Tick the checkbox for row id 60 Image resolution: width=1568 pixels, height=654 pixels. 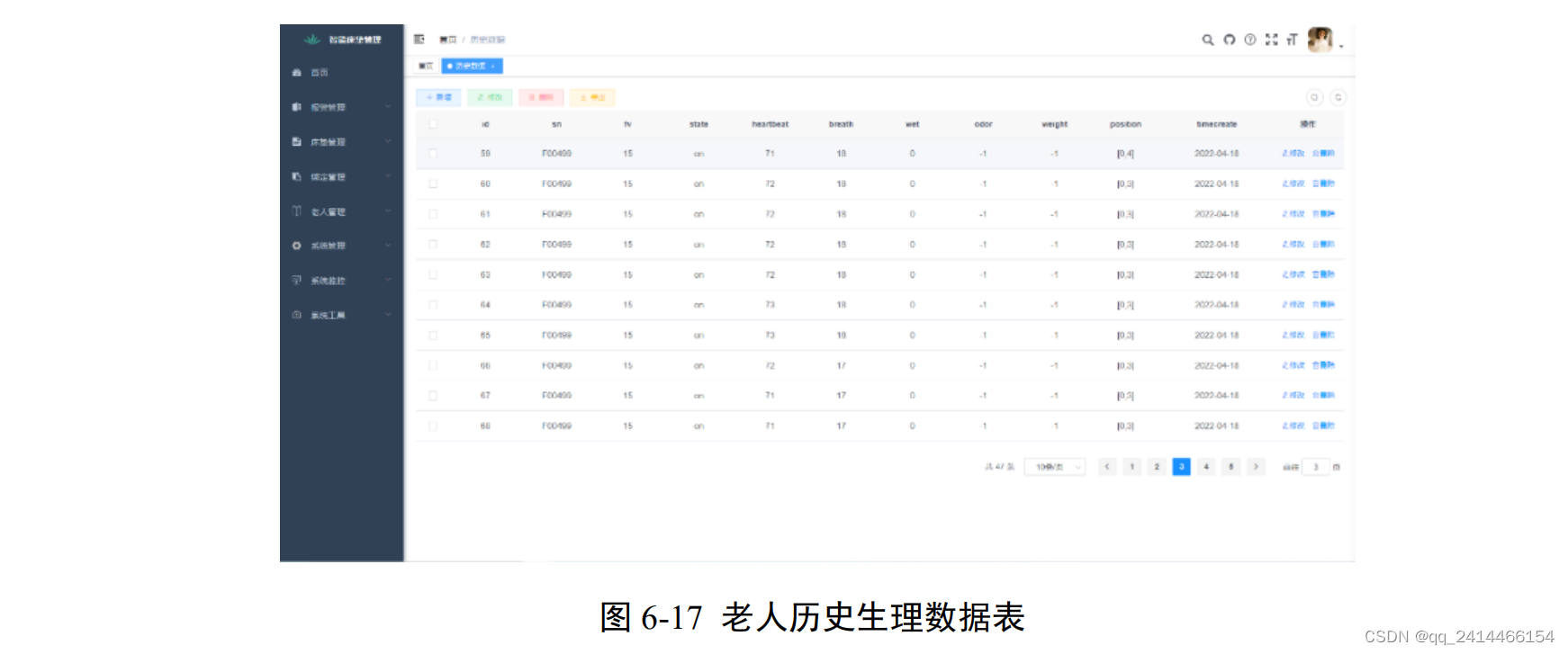(433, 184)
